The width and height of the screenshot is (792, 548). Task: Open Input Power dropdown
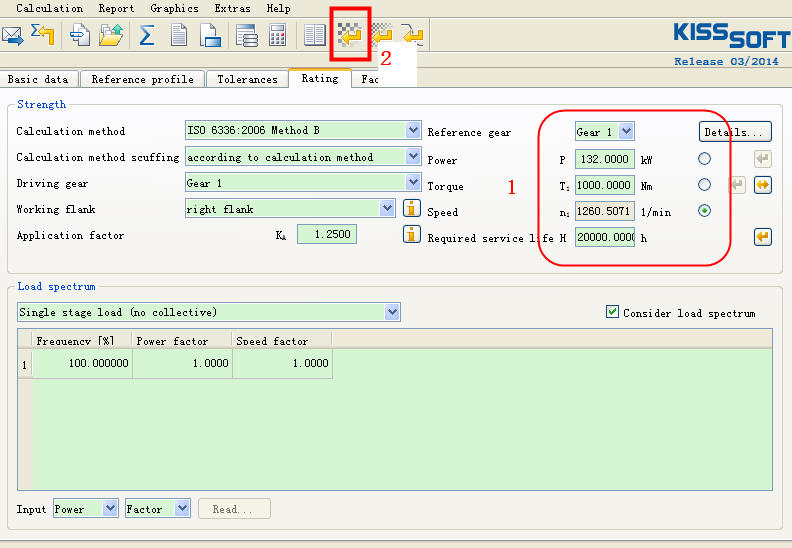(x=110, y=508)
